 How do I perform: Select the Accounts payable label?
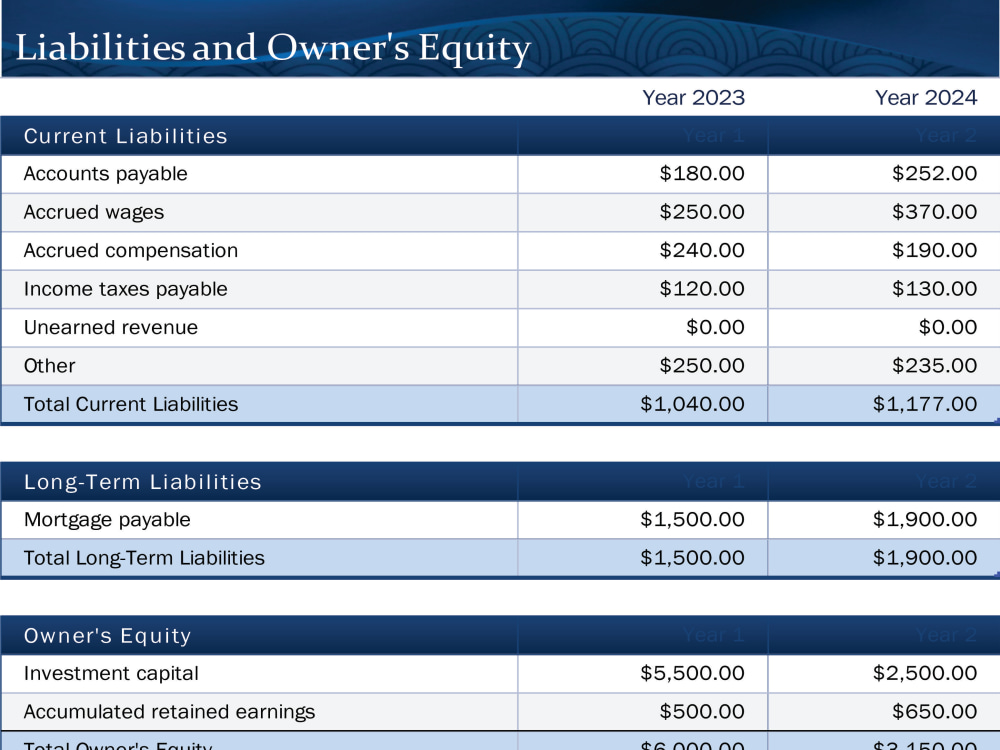[x=105, y=174]
